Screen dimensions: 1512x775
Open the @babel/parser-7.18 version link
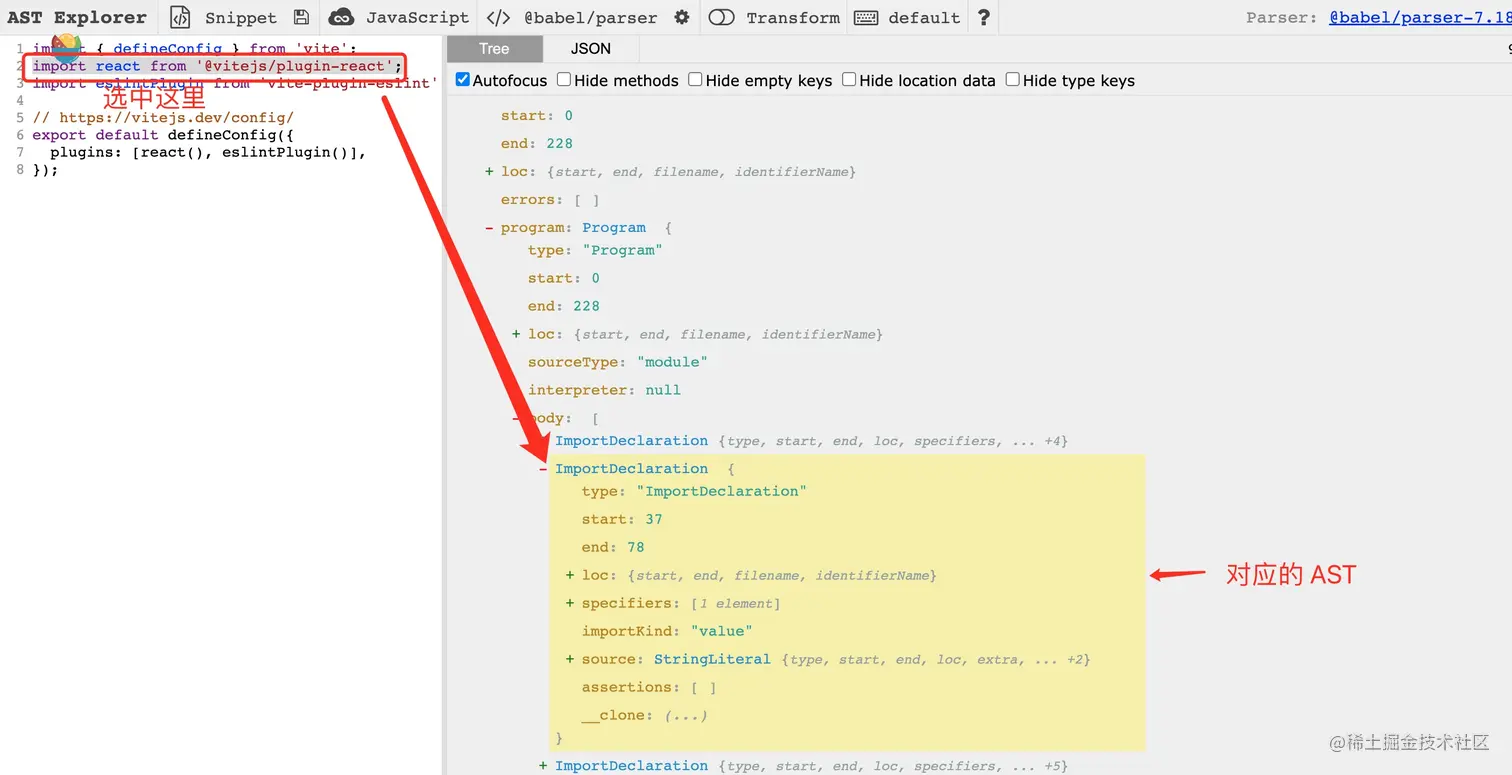click(1420, 17)
